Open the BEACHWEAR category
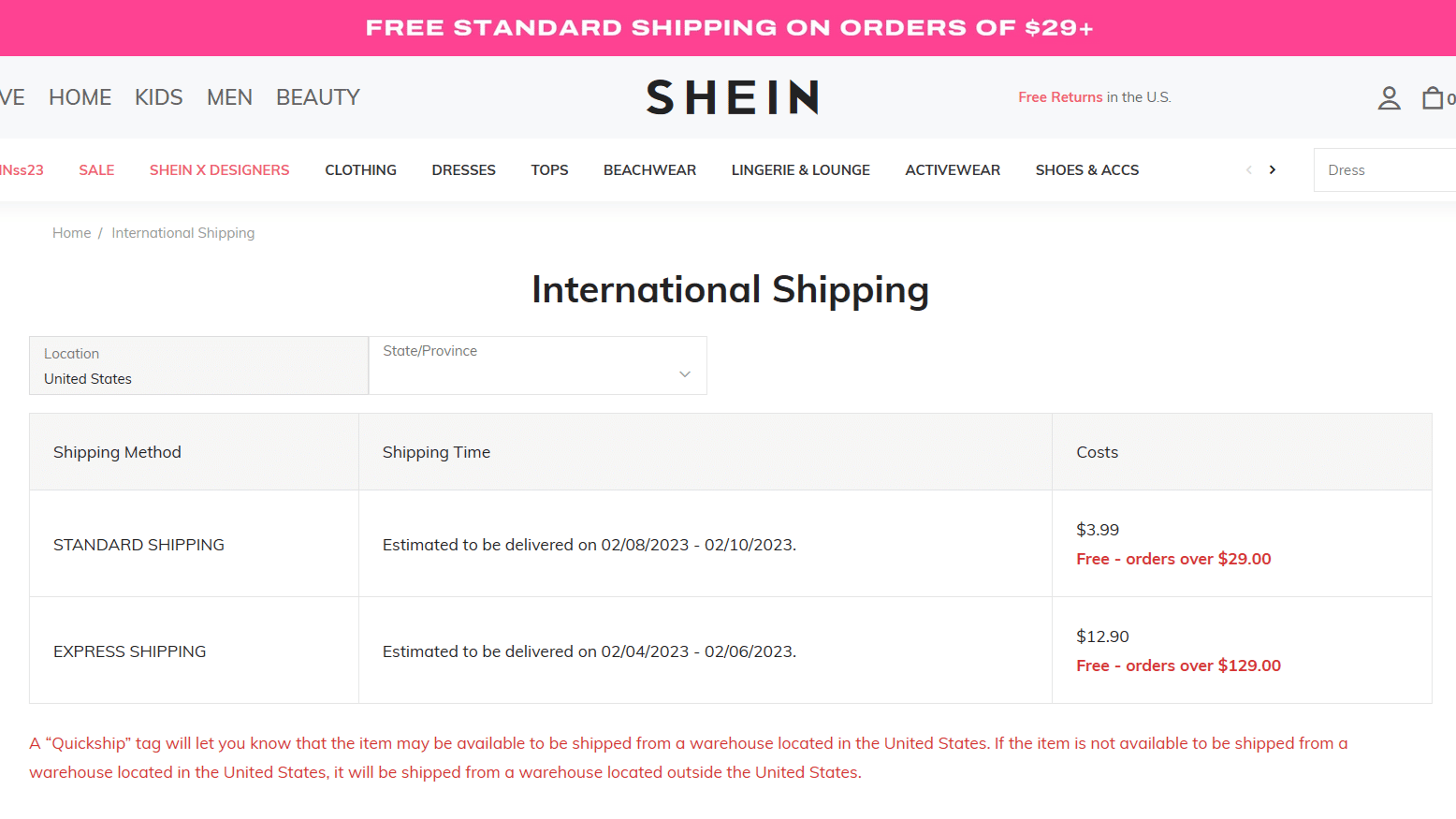This screenshot has height=819, width=1456. click(650, 170)
